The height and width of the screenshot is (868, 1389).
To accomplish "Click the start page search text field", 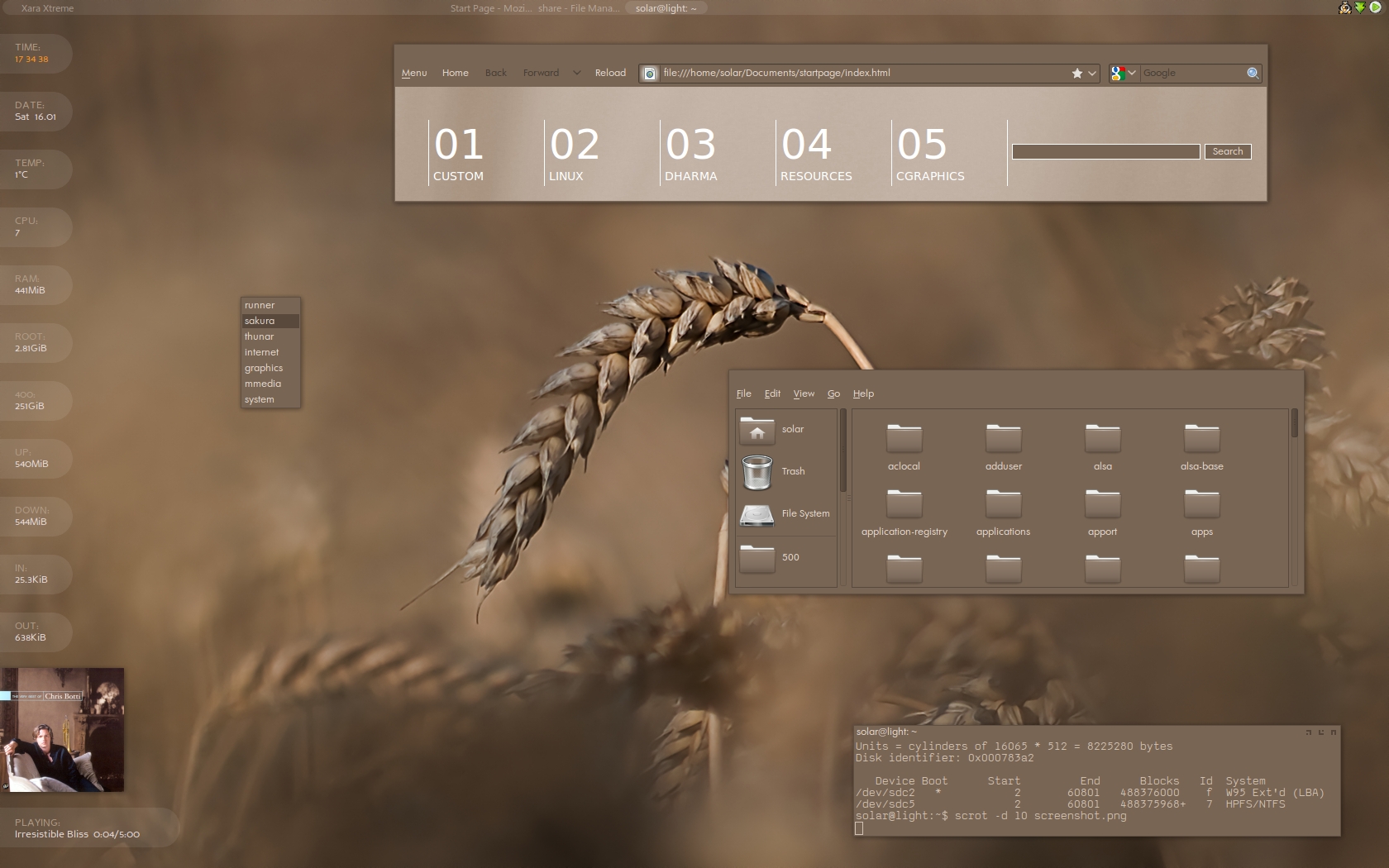I will point(1105,152).
